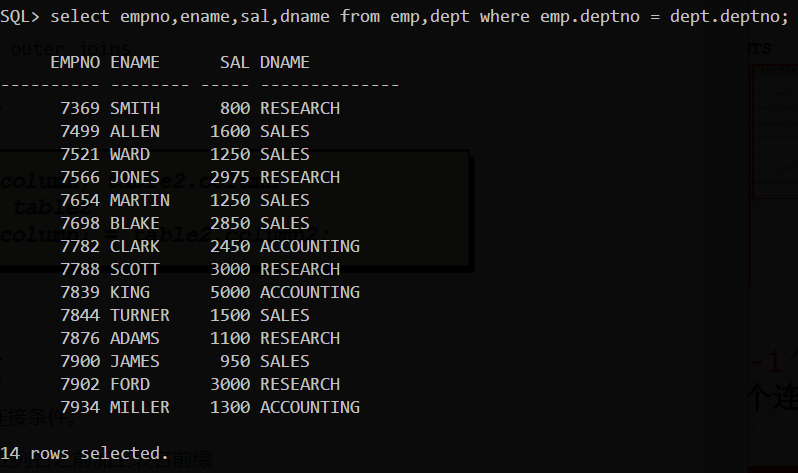798x473 pixels.
Task: Click salary 1300 in MILLER row
Action: pyautogui.click(x=230, y=407)
